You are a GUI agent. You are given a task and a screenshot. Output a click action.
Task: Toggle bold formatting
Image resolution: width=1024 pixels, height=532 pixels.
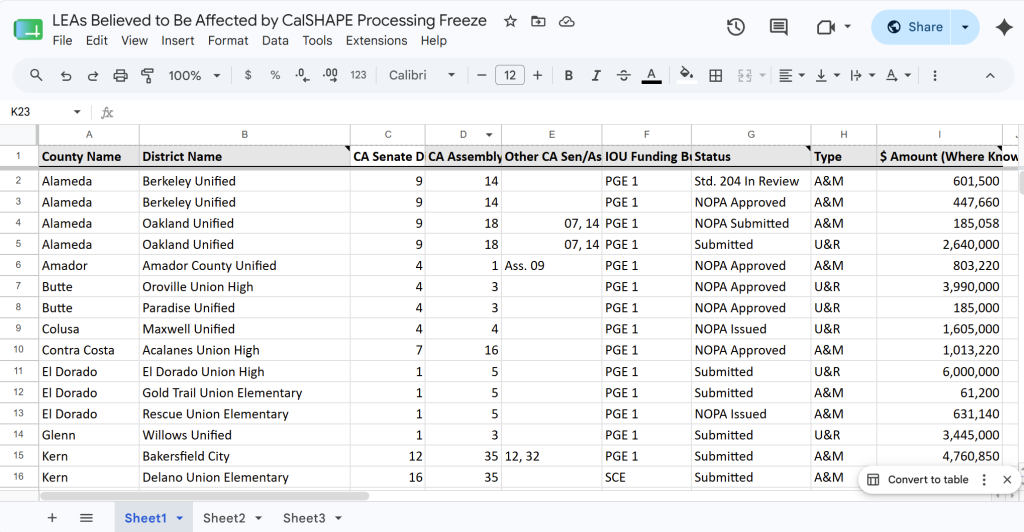(568, 76)
